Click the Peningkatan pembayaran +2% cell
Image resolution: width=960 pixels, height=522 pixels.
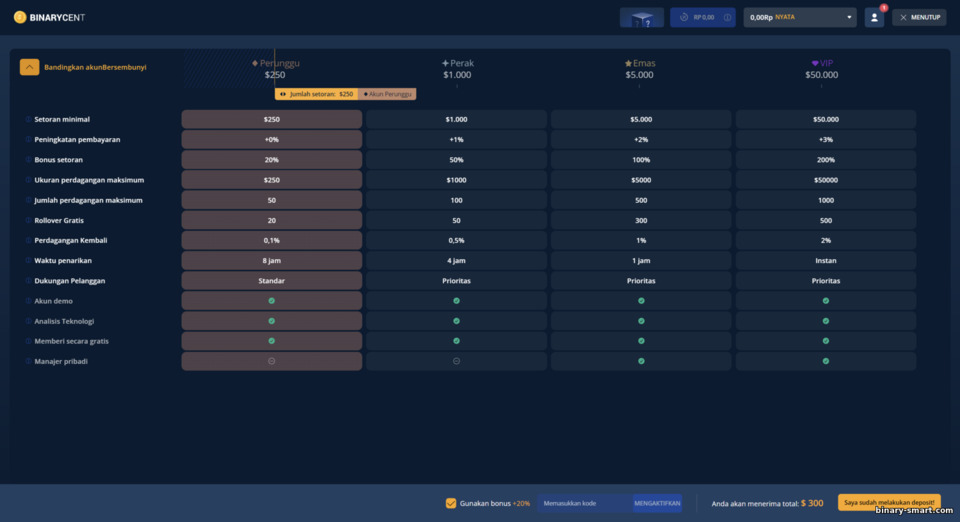click(641, 140)
